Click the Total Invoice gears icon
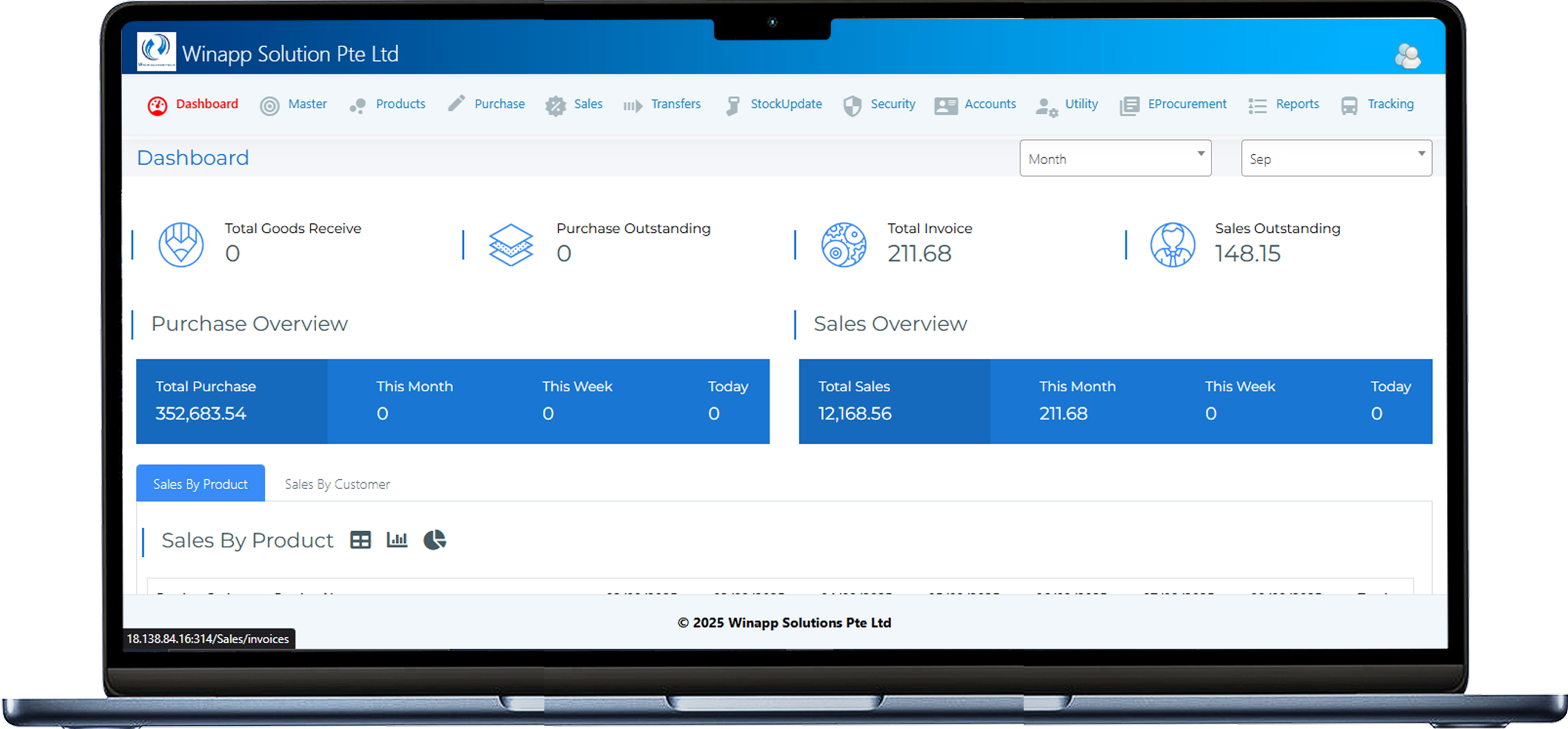This screenshot has height=729, width=1568. pyautogui.click(x=843, y=245)
